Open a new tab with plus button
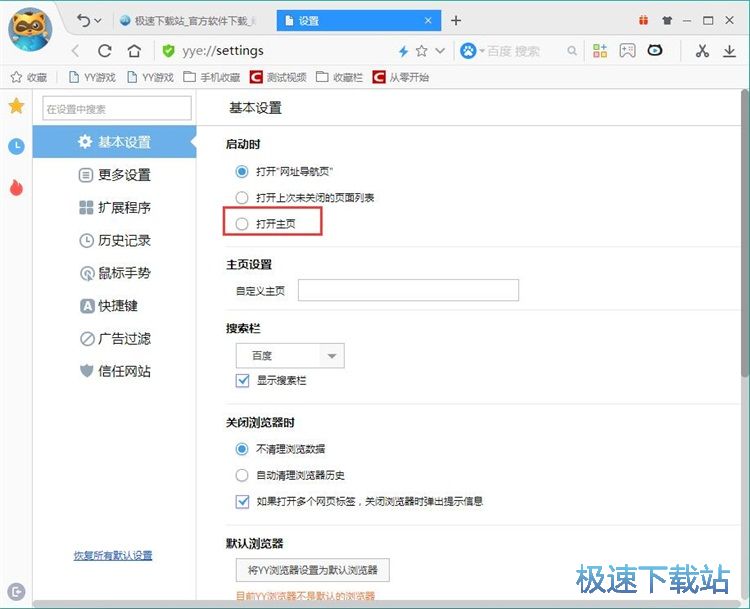The width and height of the screenshot is (750, 609). click(x=456, y=21)
